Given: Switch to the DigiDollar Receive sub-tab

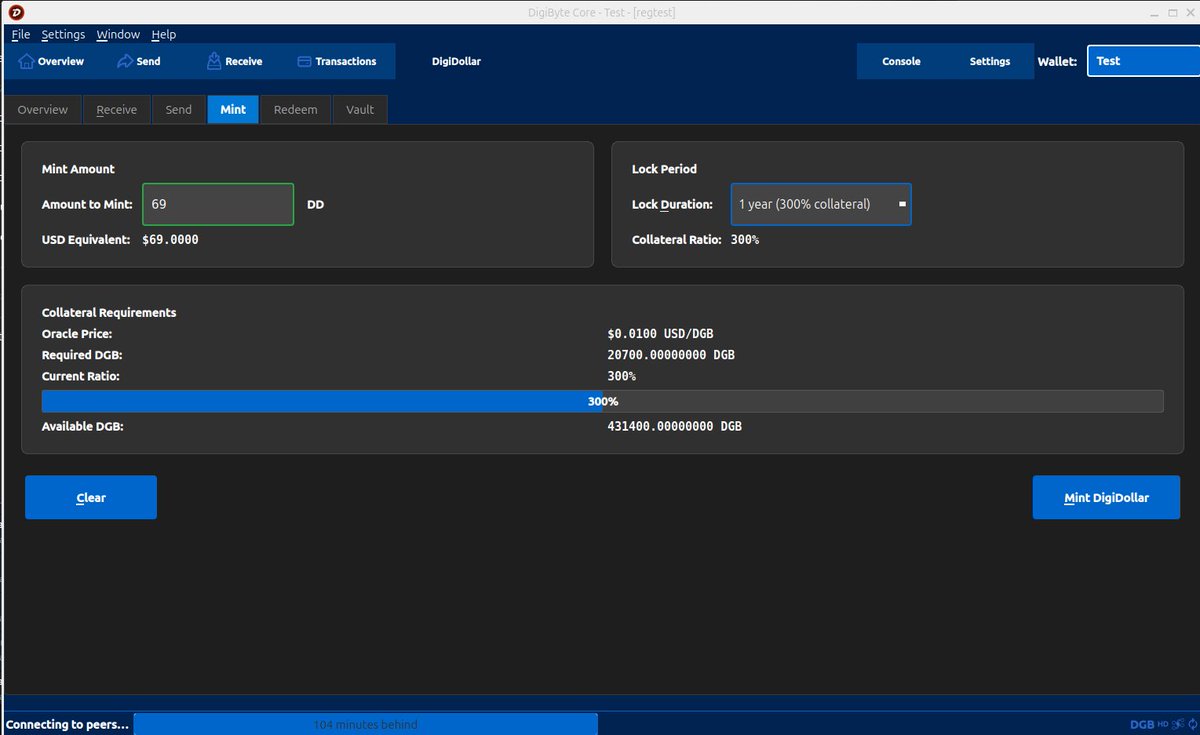Looking at the screenshot, I should pos(116,109).
